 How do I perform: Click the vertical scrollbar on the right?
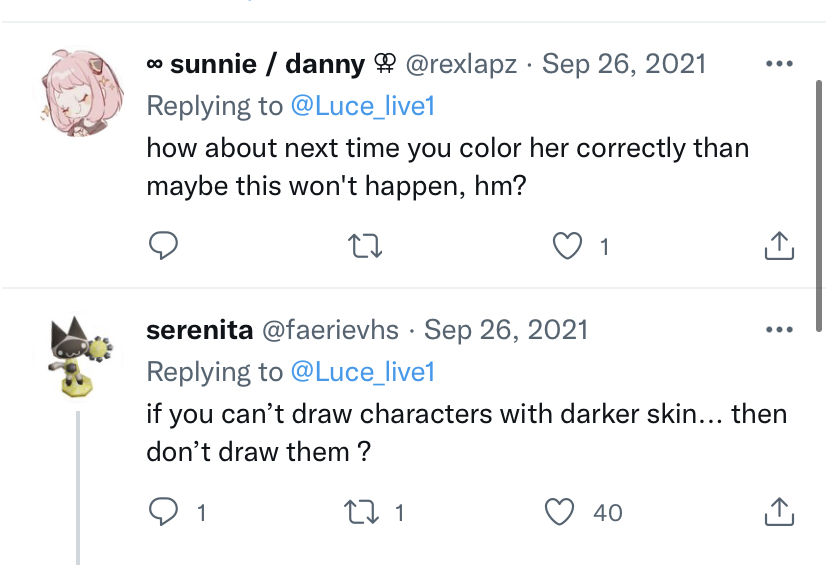pyautogui.click(x=819, y=200)
